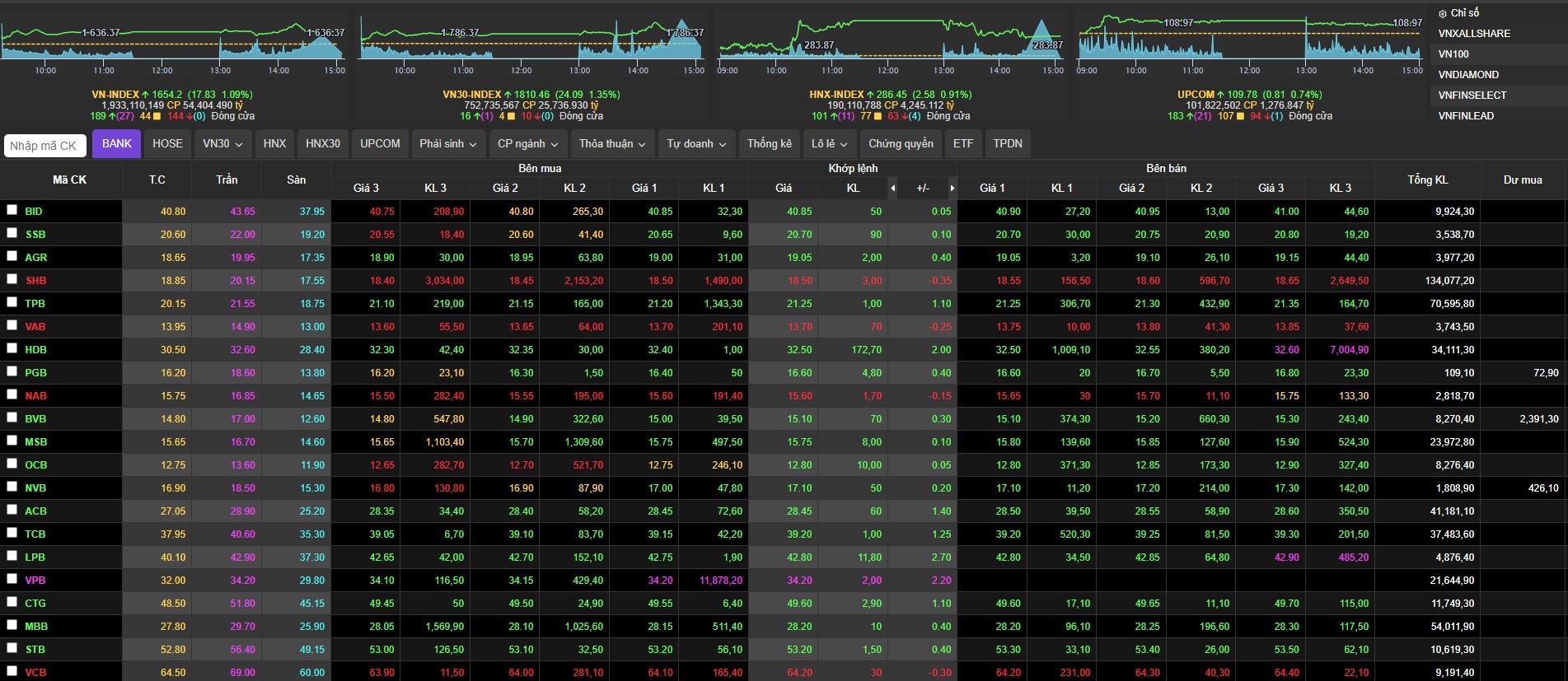Click the Mã CK column header
1568x681 pixels.
[x=69, y=180]
